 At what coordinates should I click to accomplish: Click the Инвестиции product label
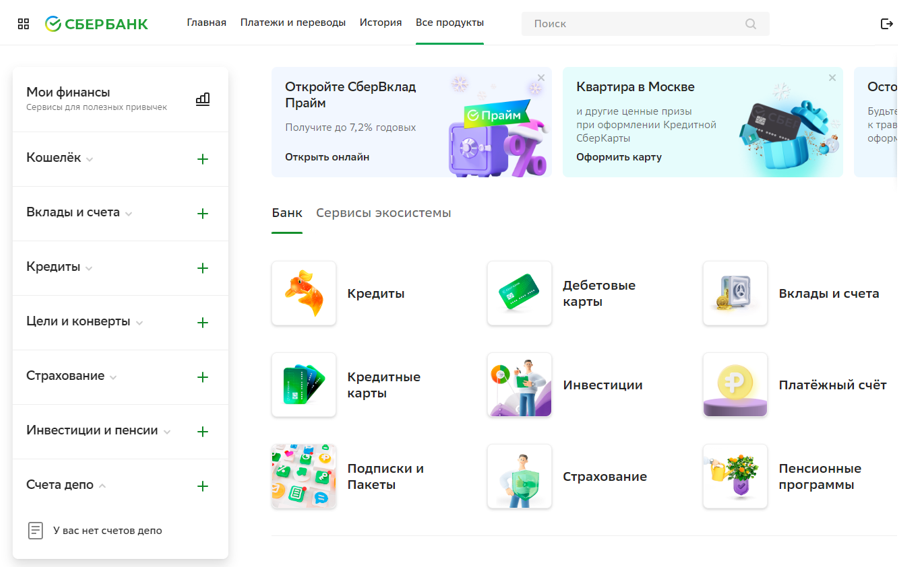point(602,385)
